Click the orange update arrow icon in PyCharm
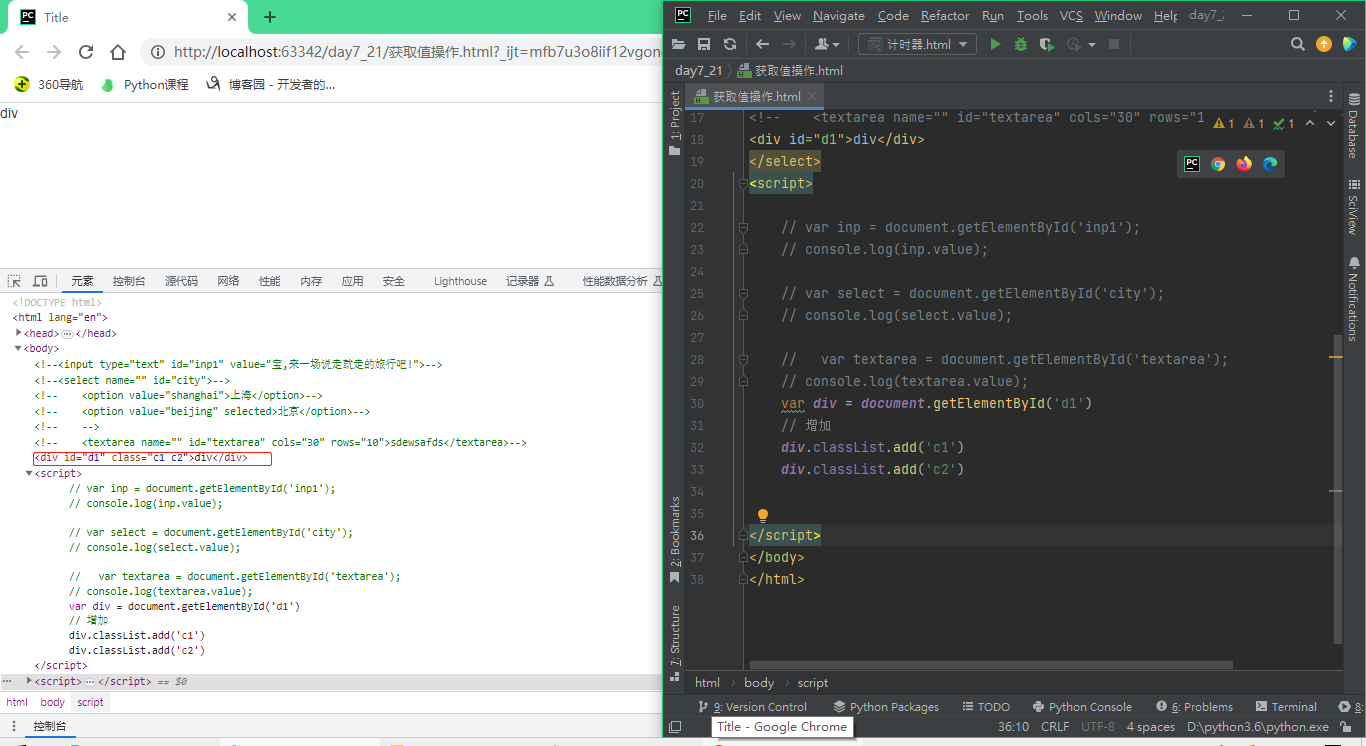 click(x=1324, y=44)
